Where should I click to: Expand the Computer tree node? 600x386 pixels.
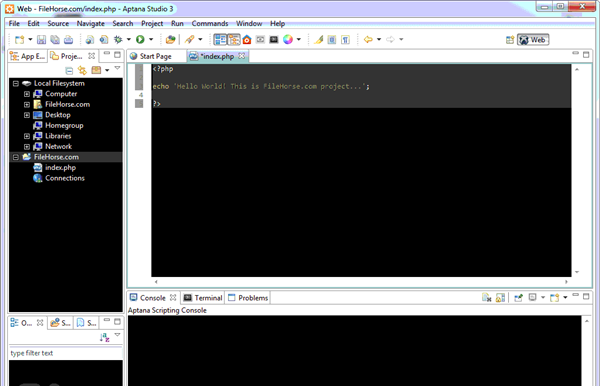[x=27, y=94]
